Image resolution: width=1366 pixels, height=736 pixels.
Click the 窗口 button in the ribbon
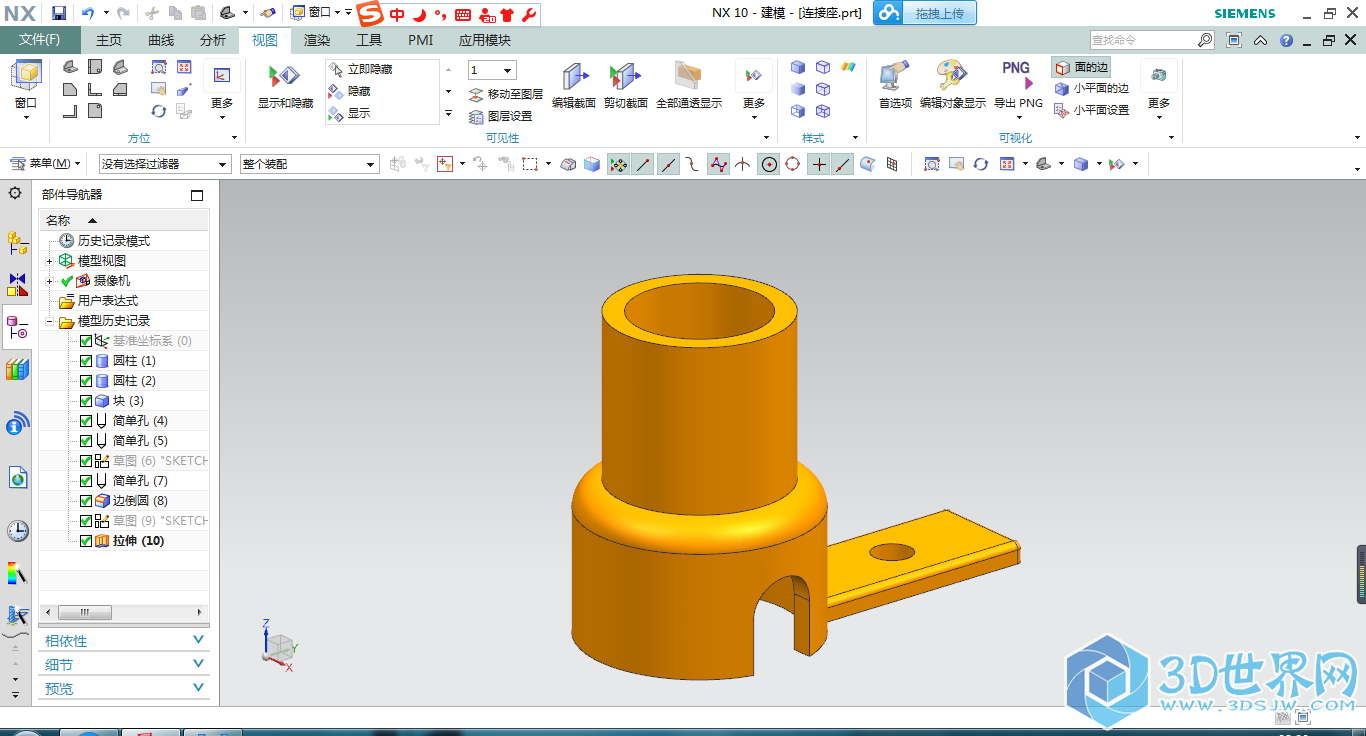(26, 88)
